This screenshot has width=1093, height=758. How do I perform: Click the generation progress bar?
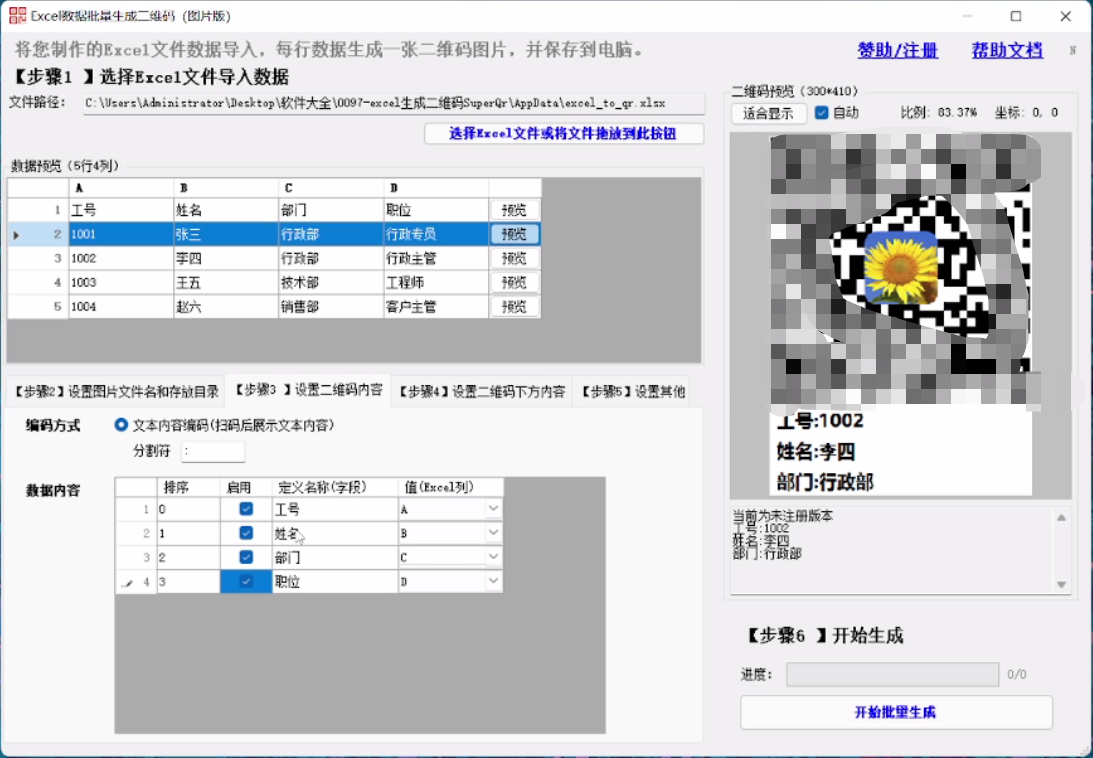click(x=892, y=675)
